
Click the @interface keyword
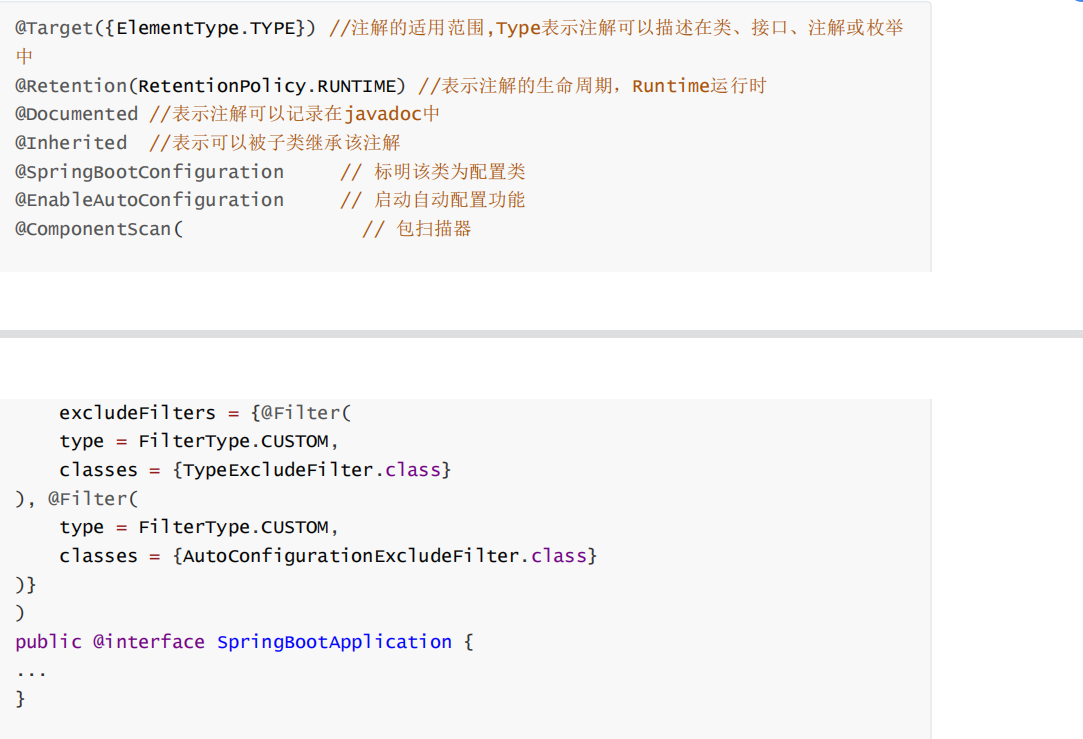149,642
